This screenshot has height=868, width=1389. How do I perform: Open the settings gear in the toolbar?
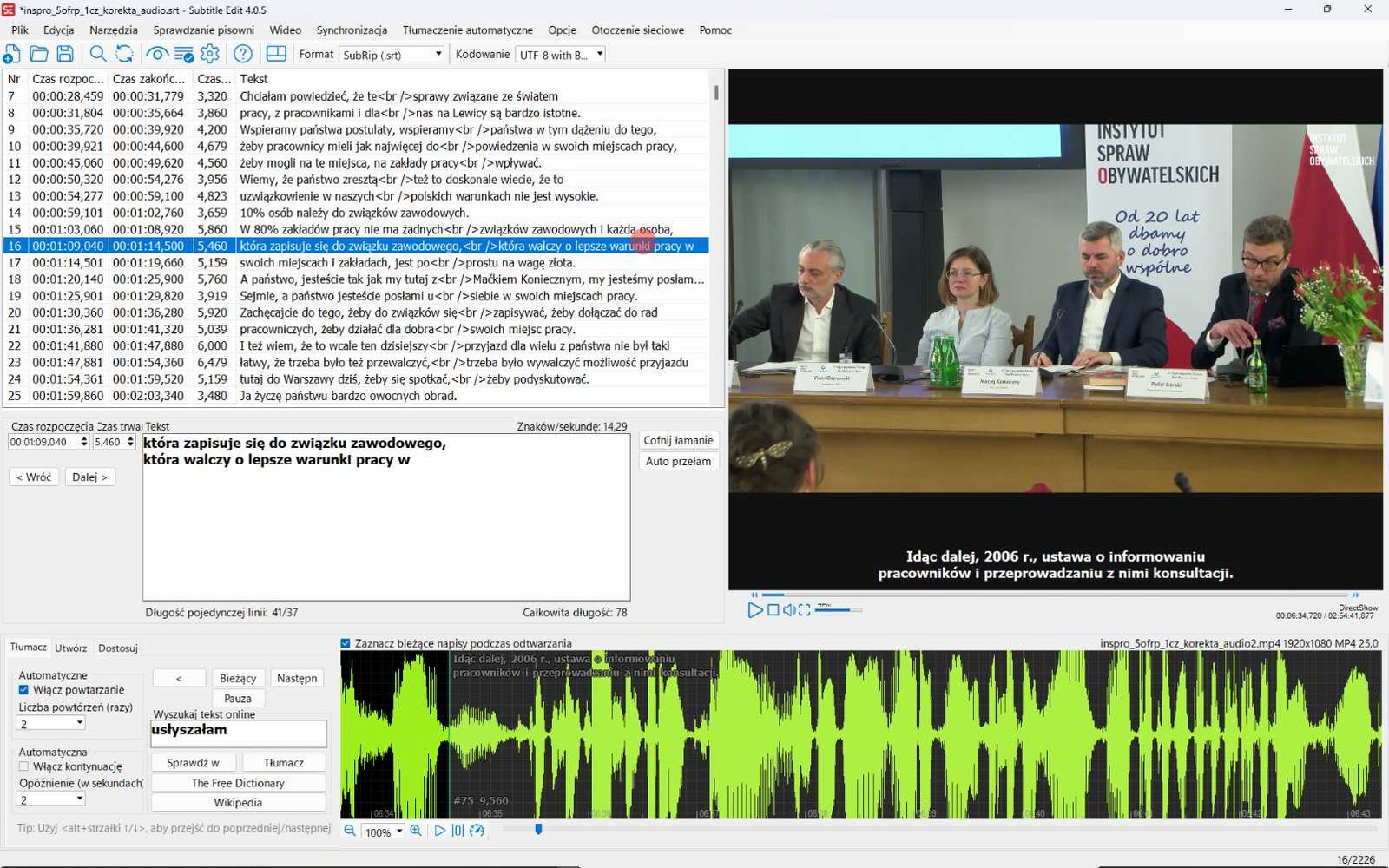210,54
